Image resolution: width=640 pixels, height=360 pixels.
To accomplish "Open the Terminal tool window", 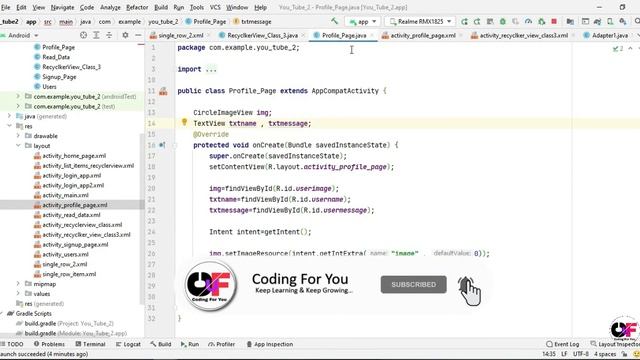I will (90, 344).
